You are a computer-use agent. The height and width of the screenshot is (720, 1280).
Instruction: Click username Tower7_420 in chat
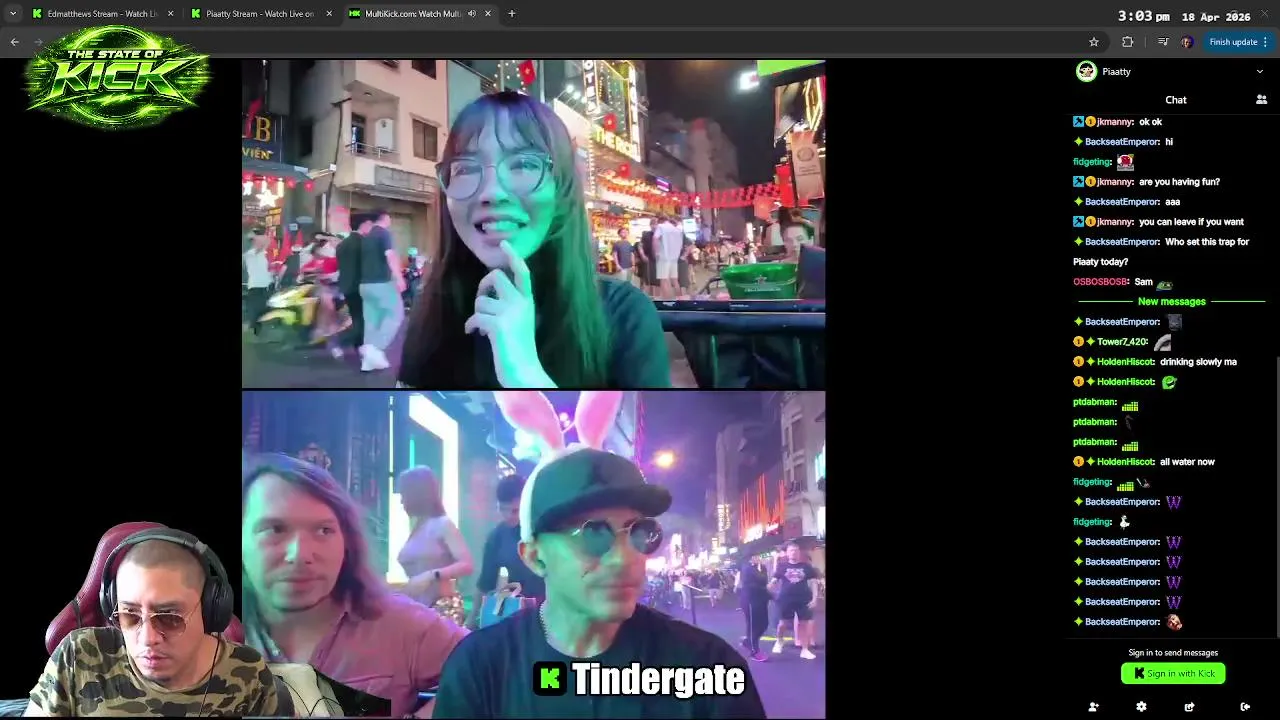point(1121,342)
